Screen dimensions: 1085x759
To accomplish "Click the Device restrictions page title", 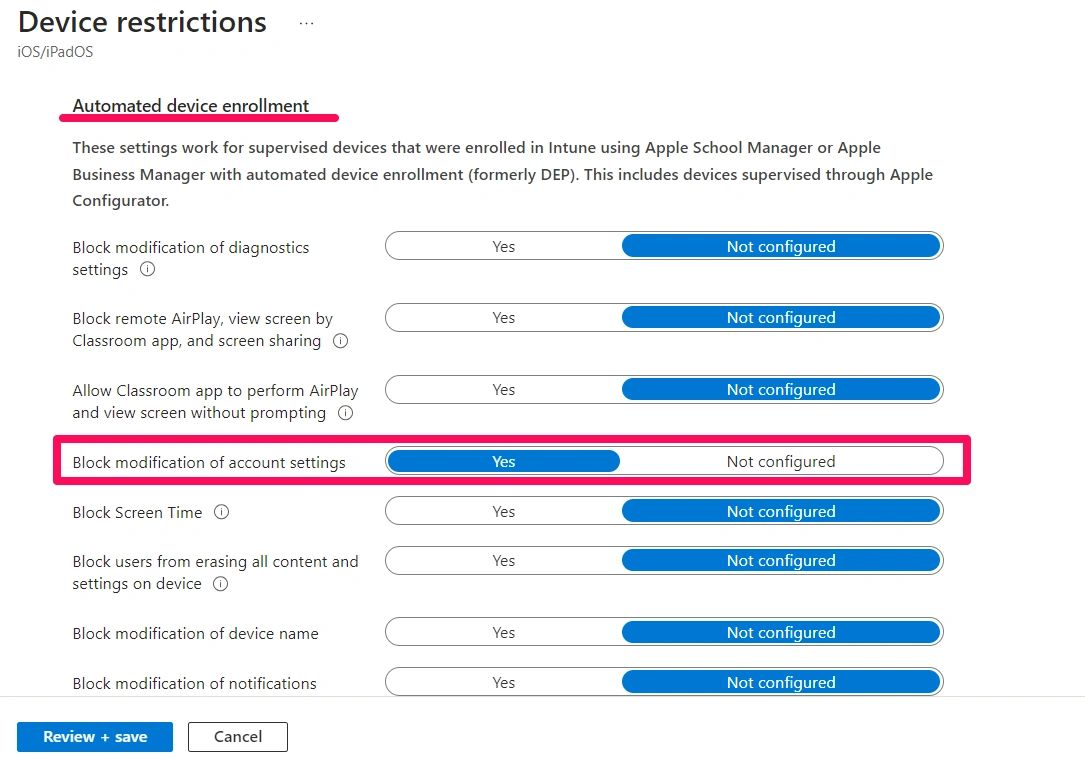I will [141, 21].
